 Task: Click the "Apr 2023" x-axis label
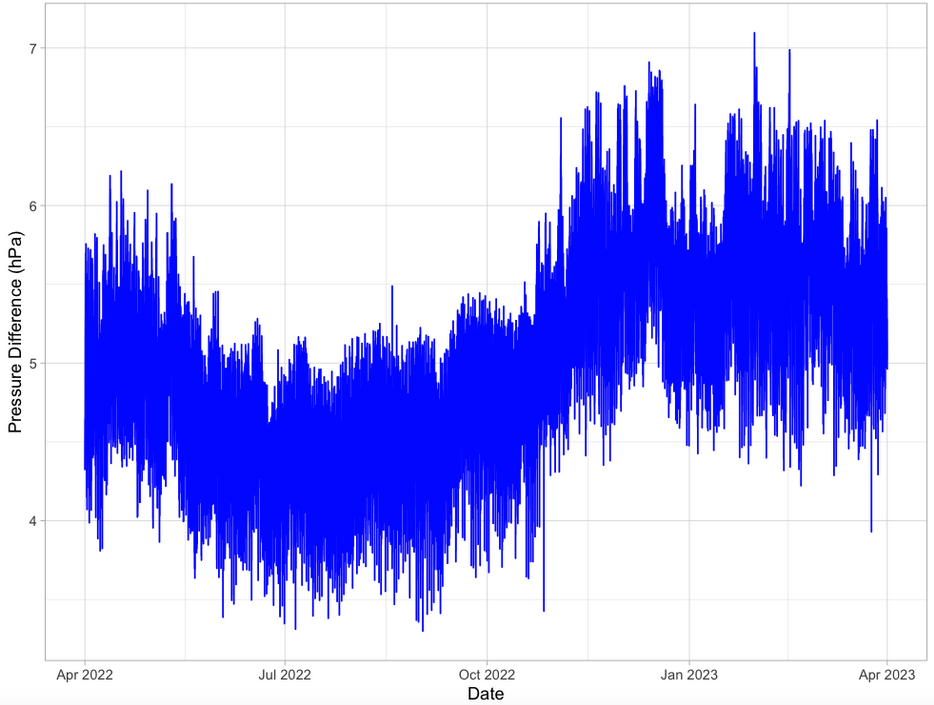point(887,674)
